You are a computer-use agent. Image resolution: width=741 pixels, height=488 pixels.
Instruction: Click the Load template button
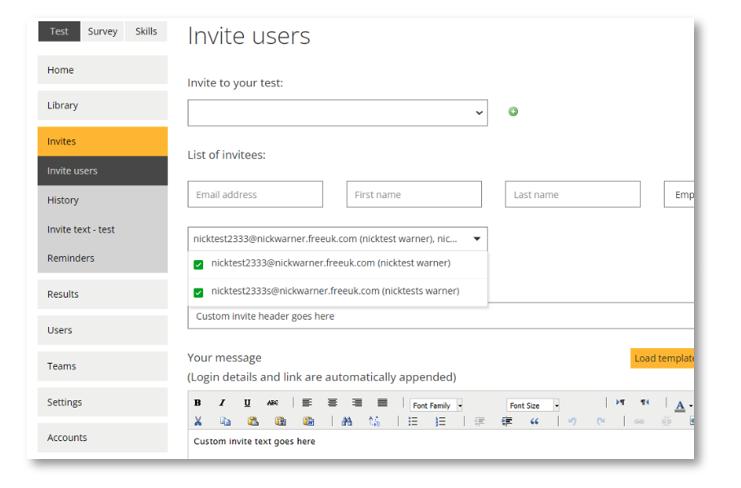point(662,358)
